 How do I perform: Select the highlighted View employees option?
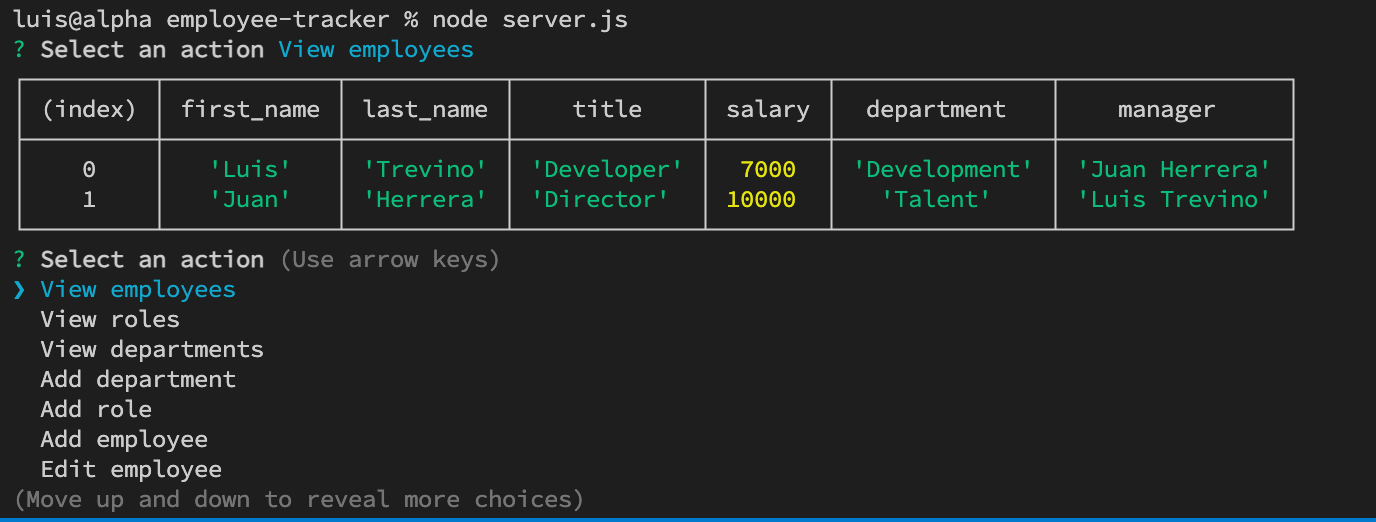pyautogui.click(x=138, y=290)
